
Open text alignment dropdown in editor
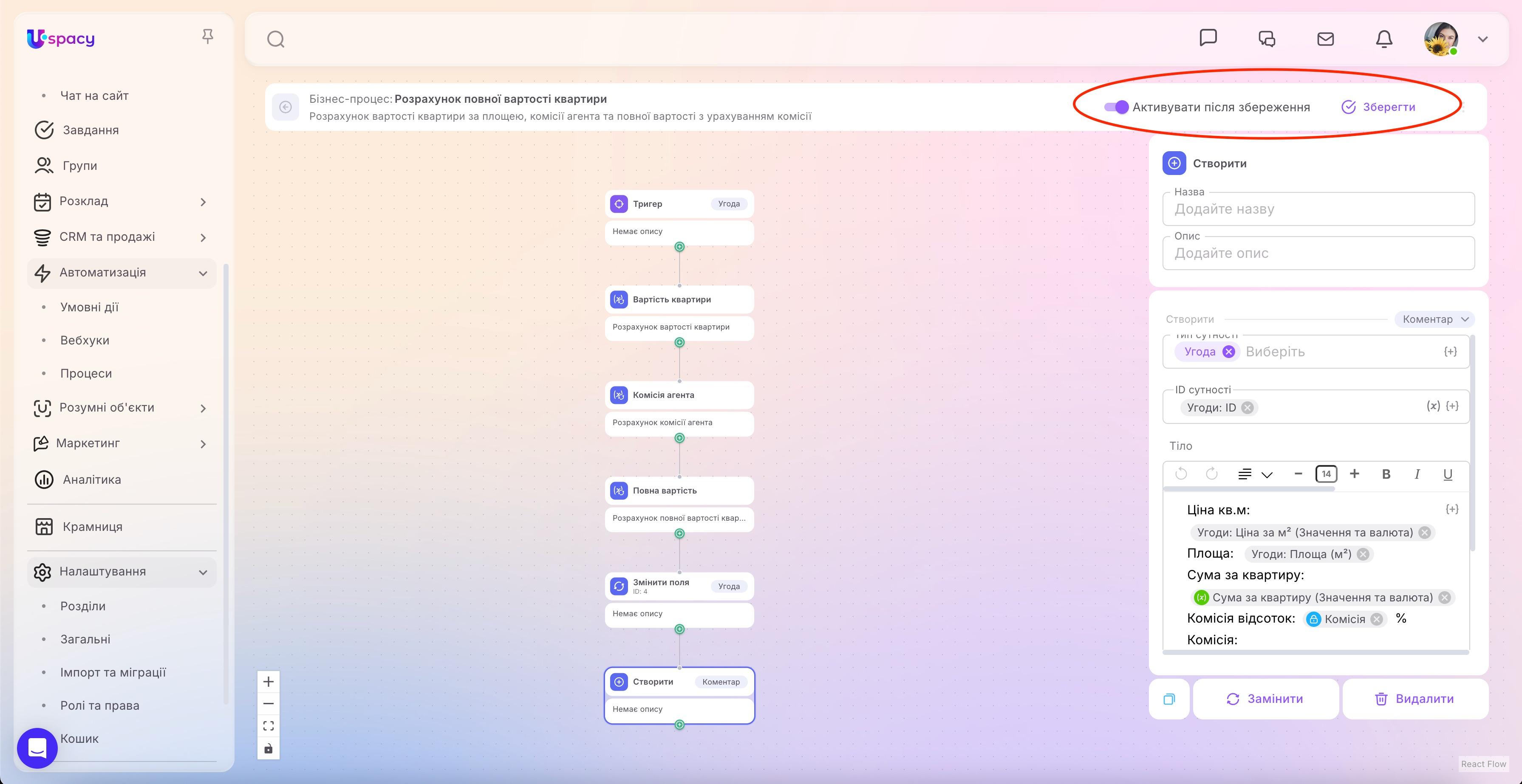coord(1255,474)
